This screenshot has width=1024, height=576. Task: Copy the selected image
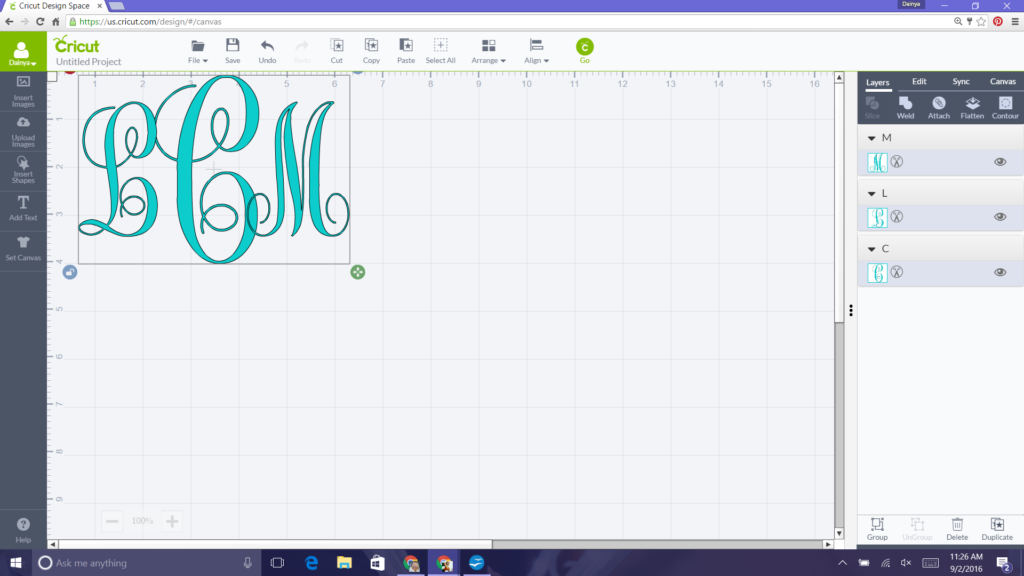[371, 51]
